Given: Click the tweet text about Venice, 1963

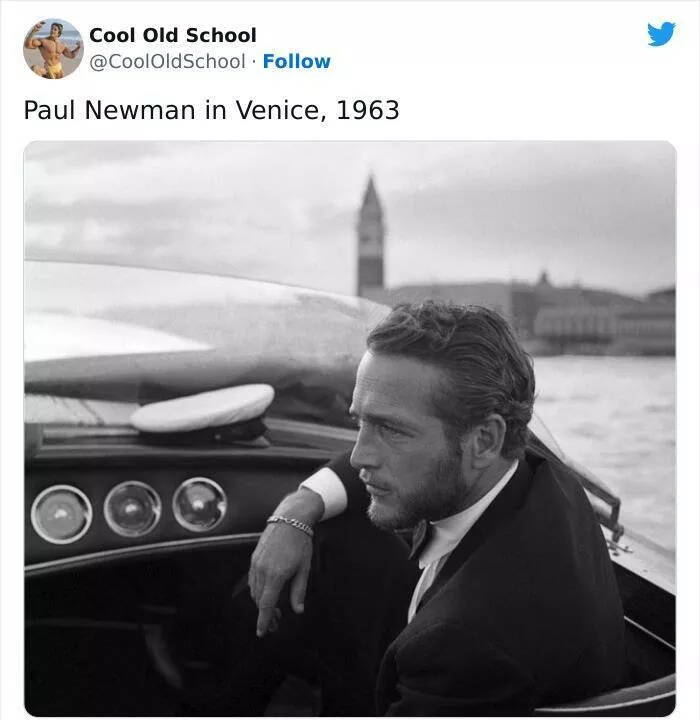Looking at the screenshot, I should [211, 110].
